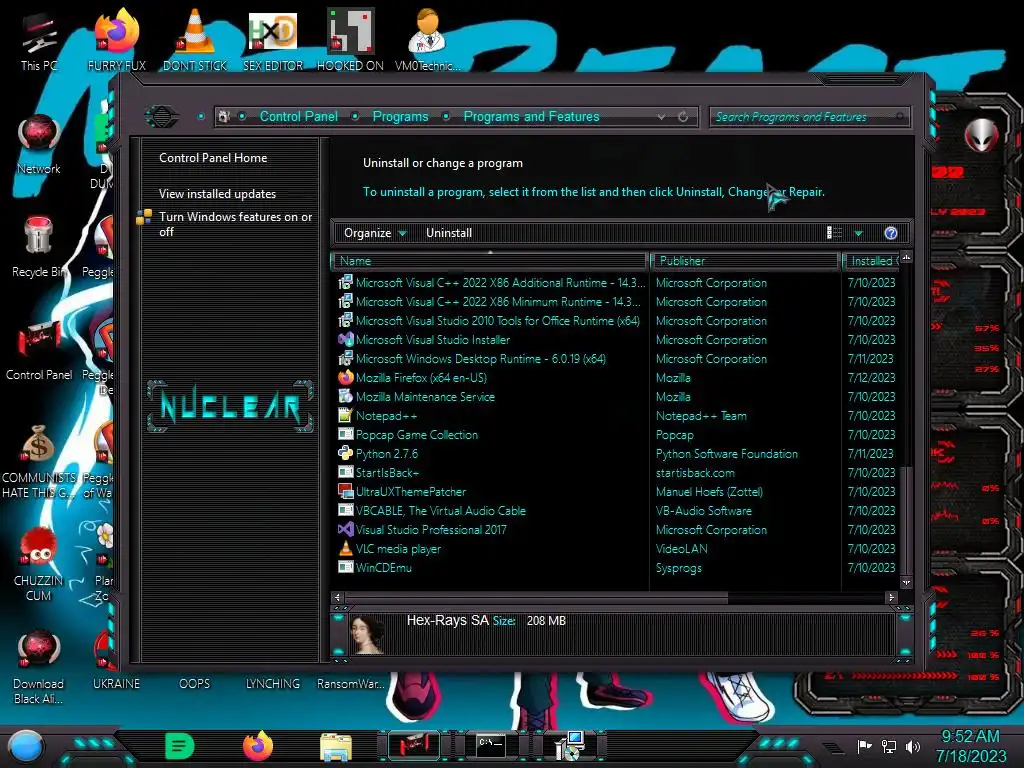Viewport: 1024px width, 768px height.
Task: Select Visual Studio Professional 2017 entry
Action: pyautogui.click(x=430, y=530)
